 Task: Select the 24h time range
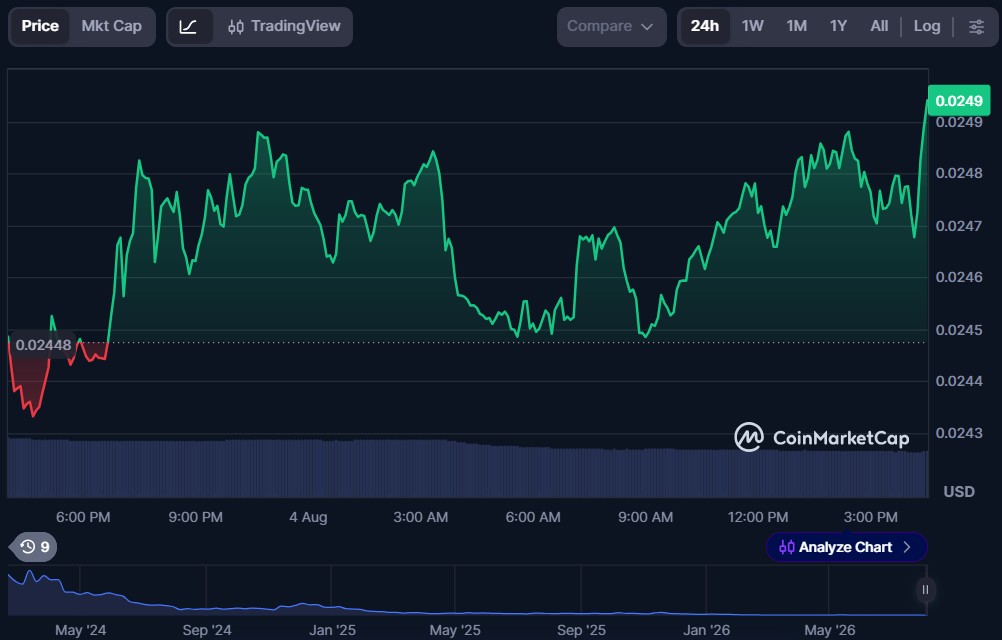coord(705,26)
